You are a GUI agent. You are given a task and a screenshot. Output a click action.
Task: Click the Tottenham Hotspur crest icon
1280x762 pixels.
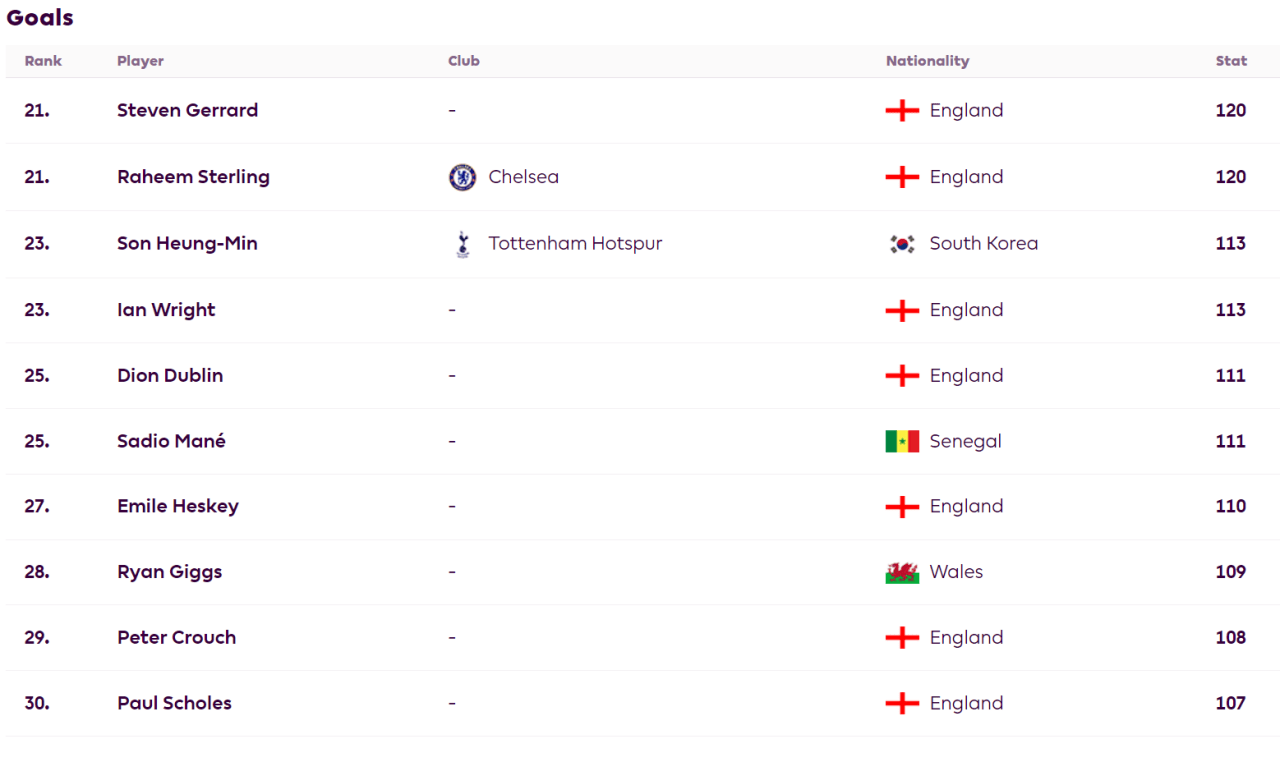point(462,244)
